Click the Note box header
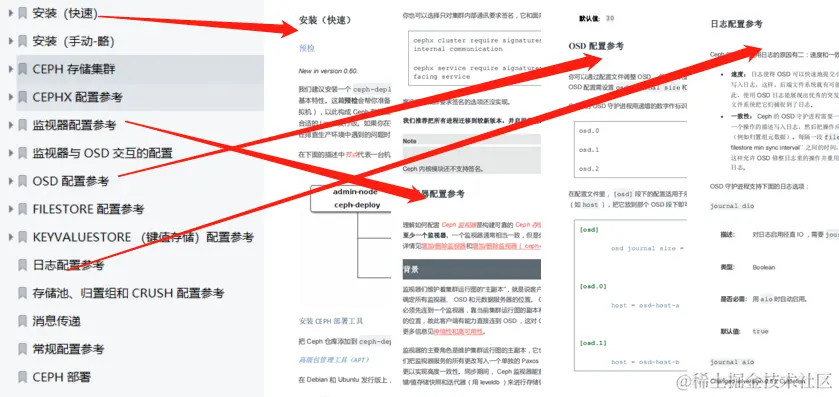 pos(471,141)
